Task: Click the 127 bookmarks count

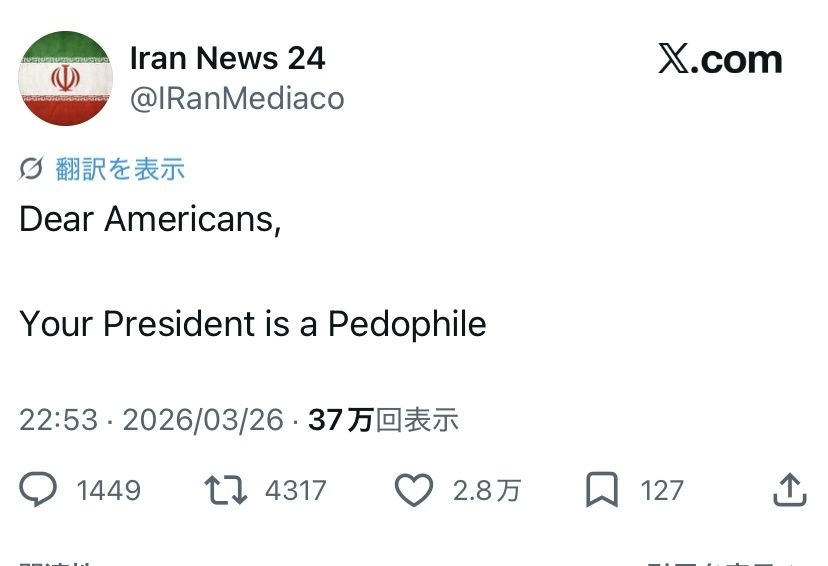Action: click(x=662, y=490)
